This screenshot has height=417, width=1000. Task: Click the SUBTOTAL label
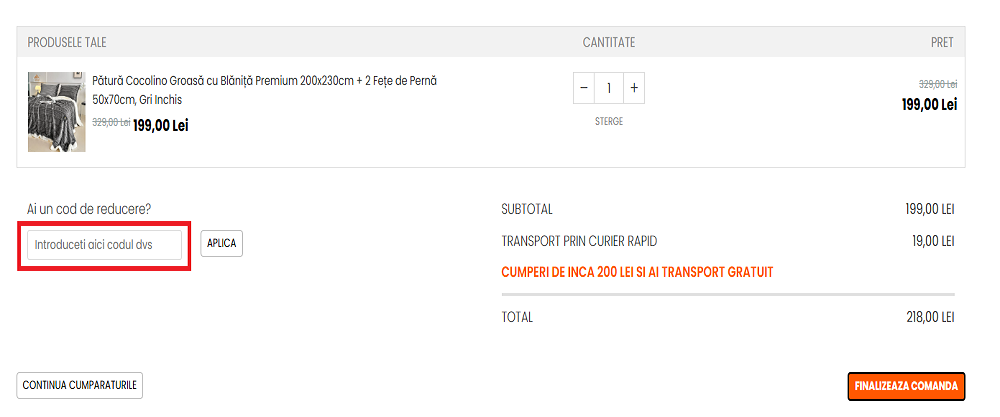[527, 210]
